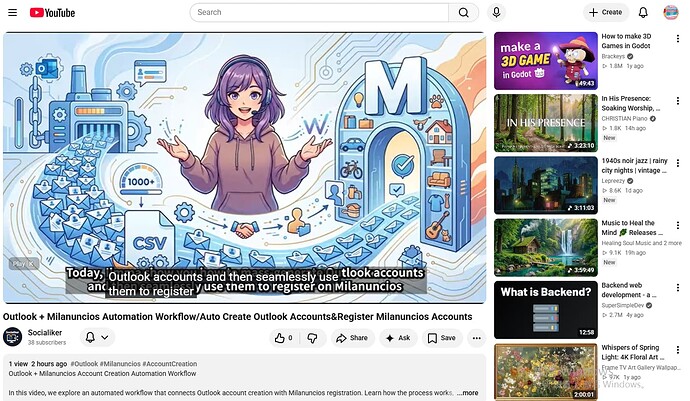Click the Search input field
The height and width of the screenshot is (401, 690).
[319, 12]
